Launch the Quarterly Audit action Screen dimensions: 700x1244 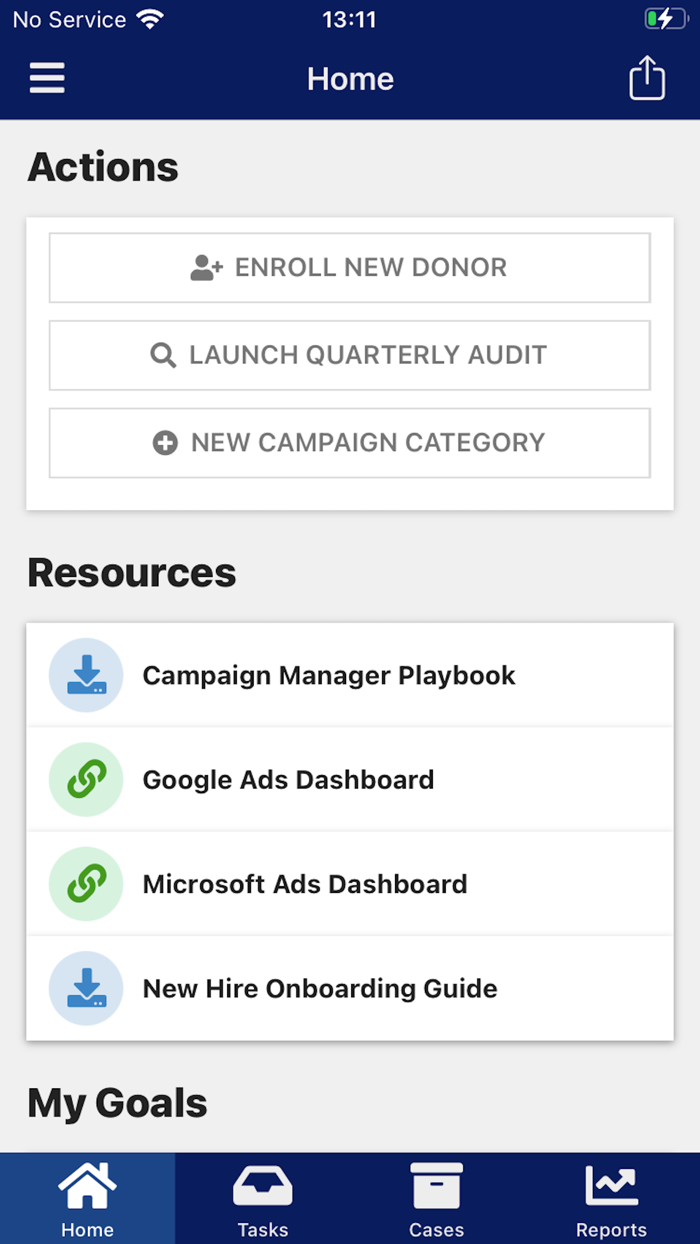coord(349,355)
